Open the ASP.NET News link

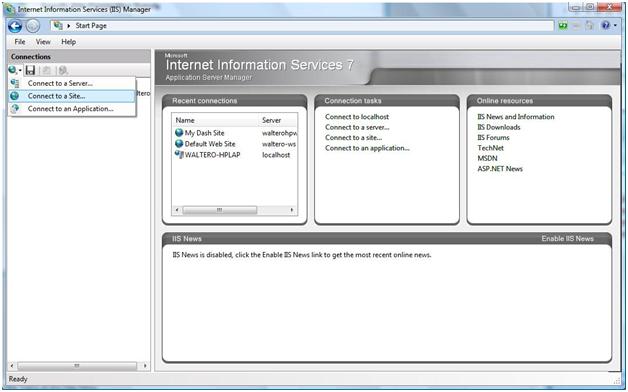point(500,169)
